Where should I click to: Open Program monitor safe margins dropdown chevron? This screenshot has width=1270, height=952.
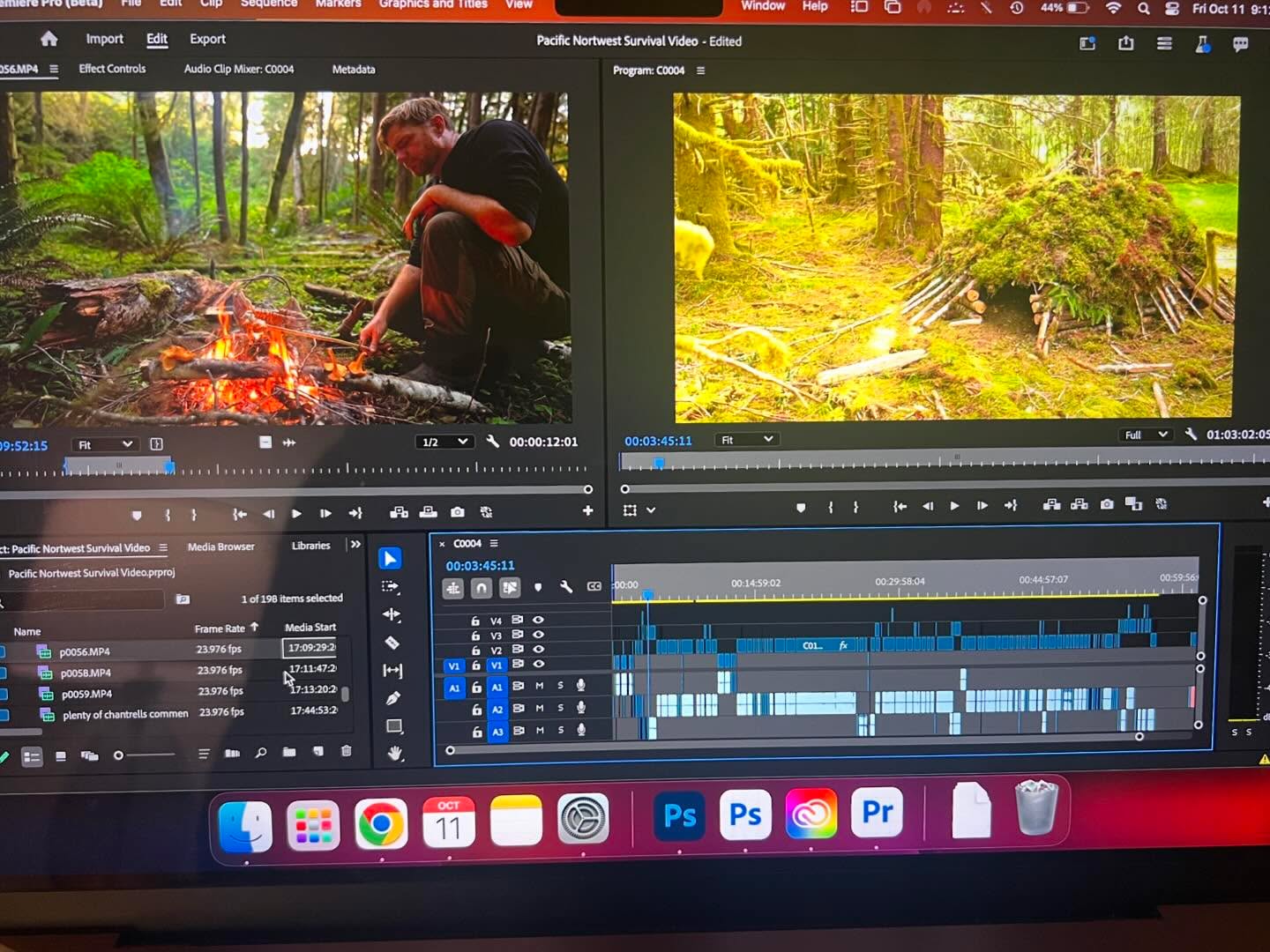(x=651, y=510)
